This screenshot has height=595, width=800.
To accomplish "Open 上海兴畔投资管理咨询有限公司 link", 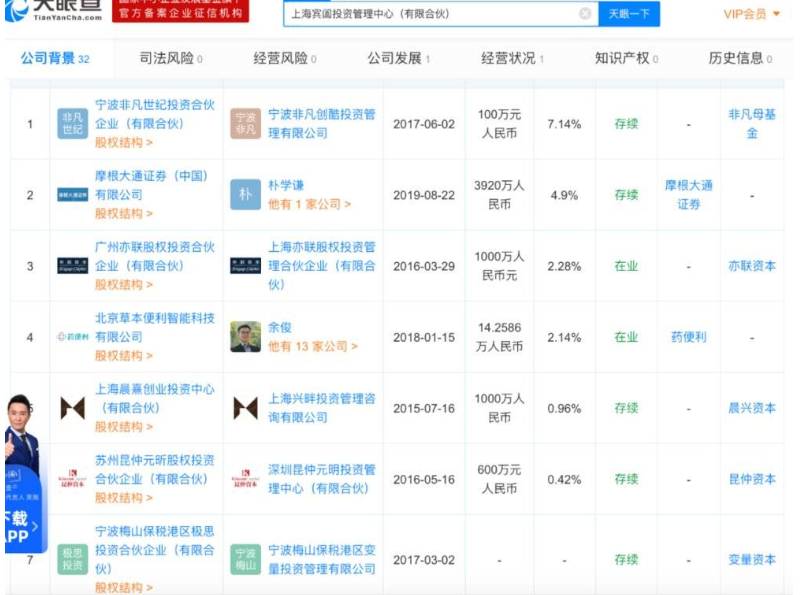I will [322, 408].
